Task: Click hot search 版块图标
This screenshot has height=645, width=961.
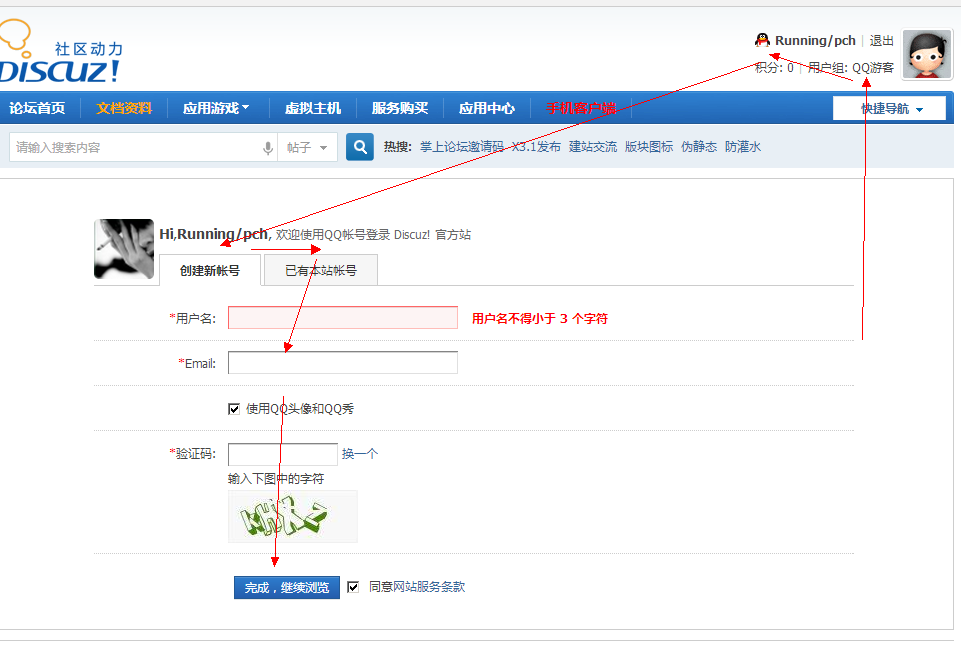Action: [x=649, y=147]
